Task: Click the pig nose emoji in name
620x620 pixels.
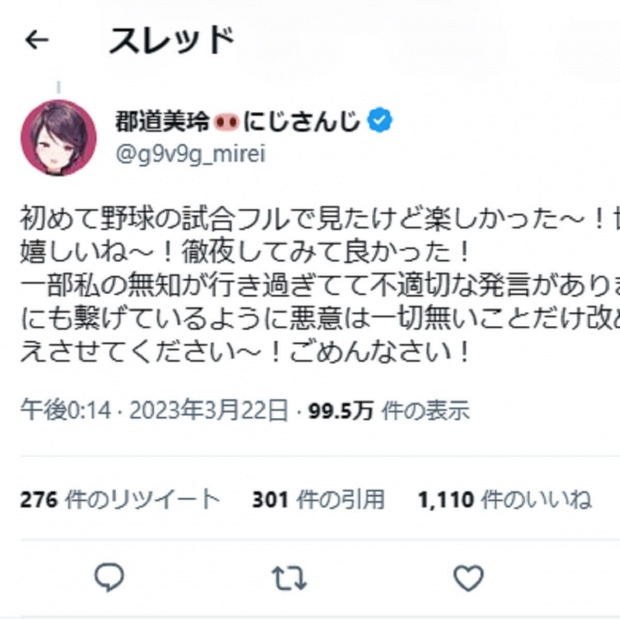Action: 226,122
